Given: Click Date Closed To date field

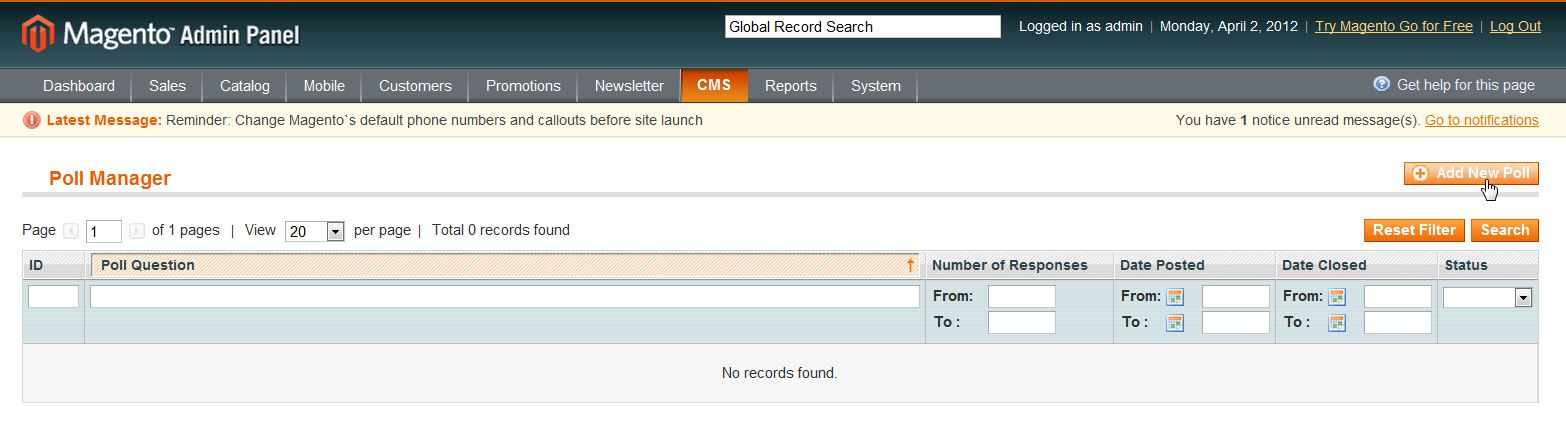Looking at the screenshot, I should tap(1398, 322).
